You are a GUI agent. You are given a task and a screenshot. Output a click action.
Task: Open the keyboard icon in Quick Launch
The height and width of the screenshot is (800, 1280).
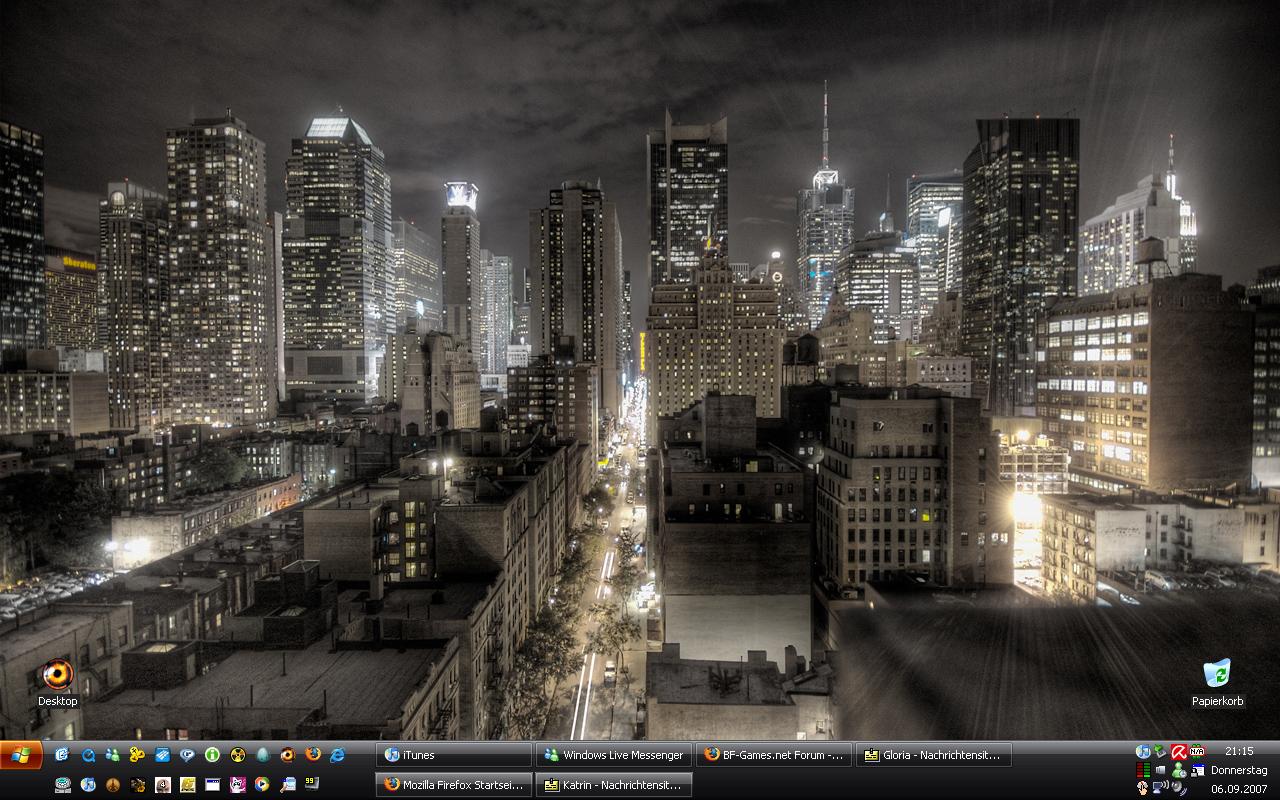tap(63, 785)
